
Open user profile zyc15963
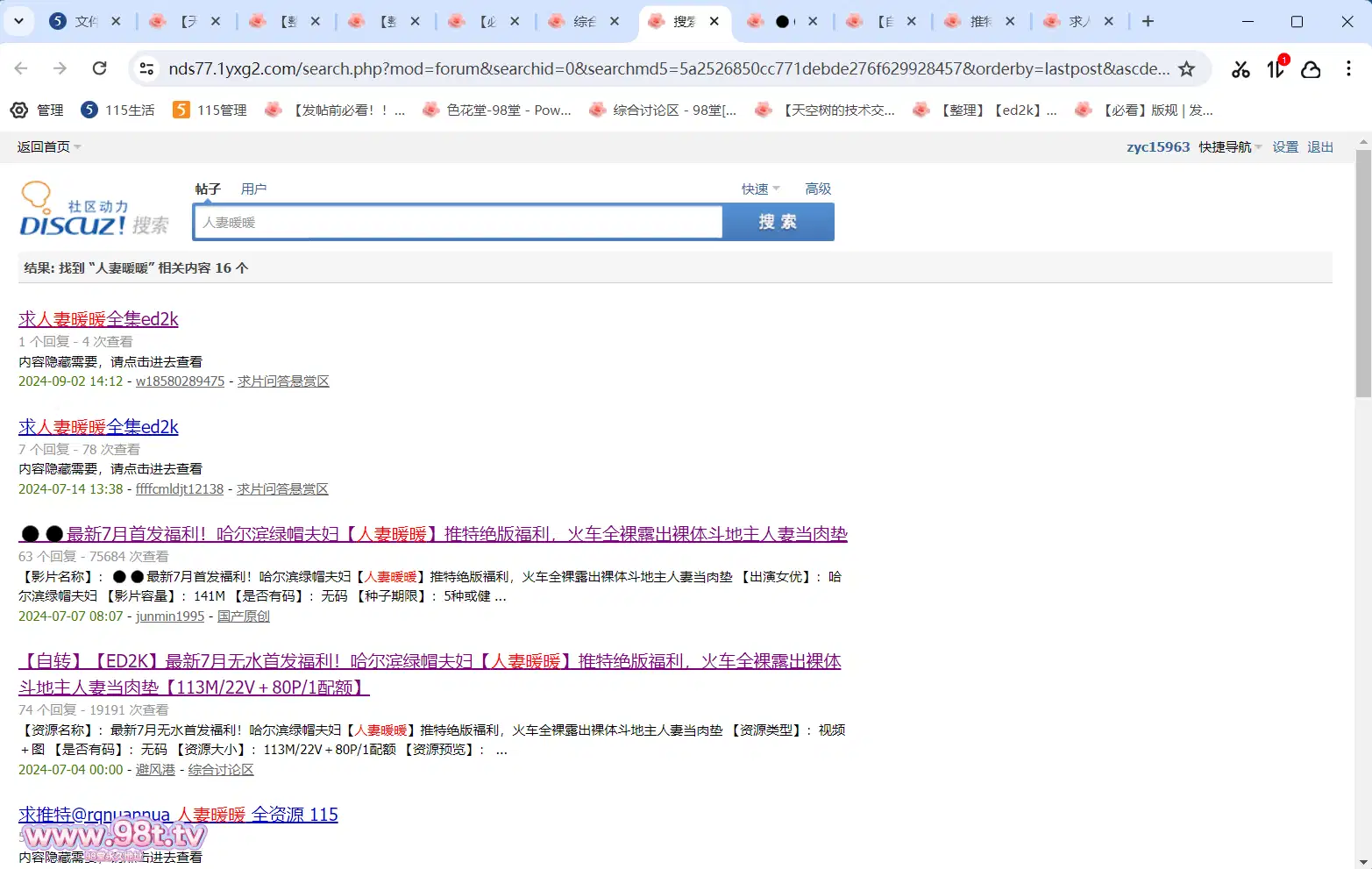1158,146
